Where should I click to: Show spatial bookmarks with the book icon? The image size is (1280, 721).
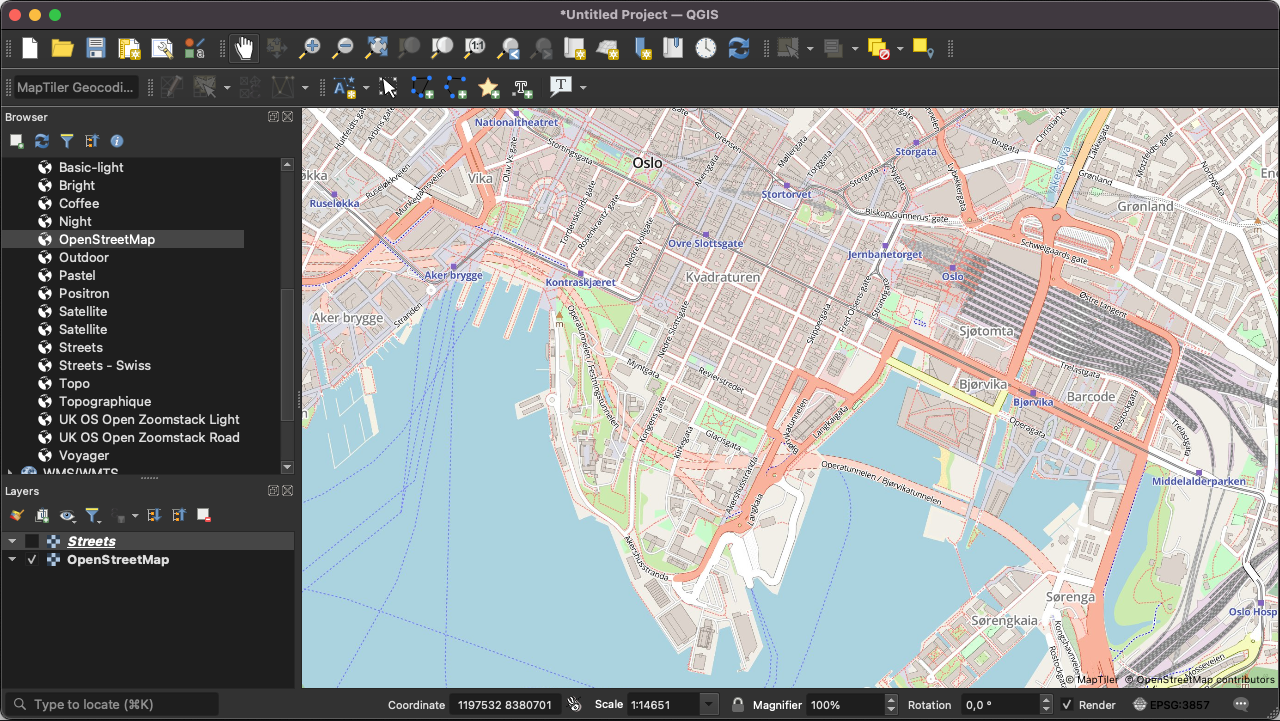pos(673,48)
